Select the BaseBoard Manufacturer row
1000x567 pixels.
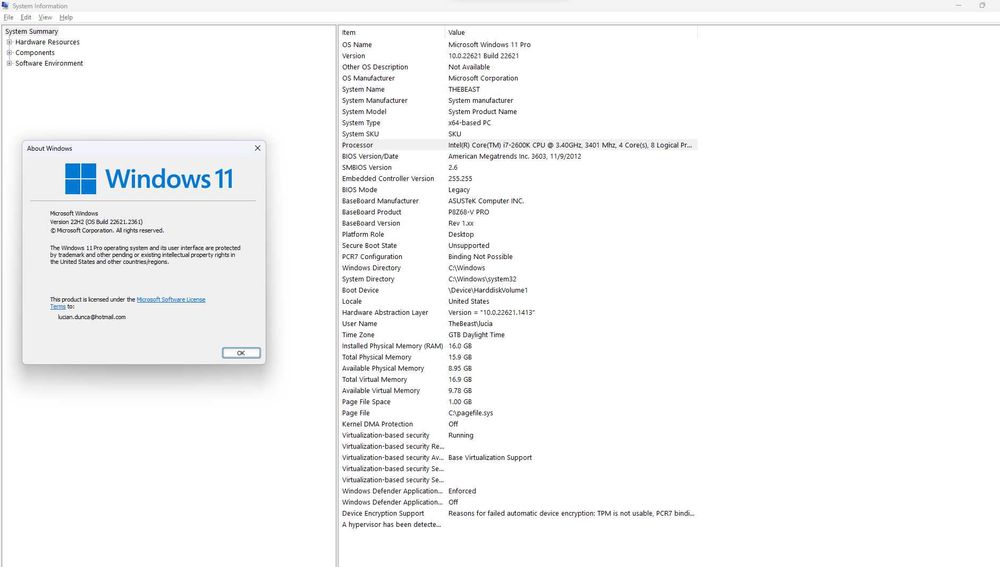coord(518,201)
